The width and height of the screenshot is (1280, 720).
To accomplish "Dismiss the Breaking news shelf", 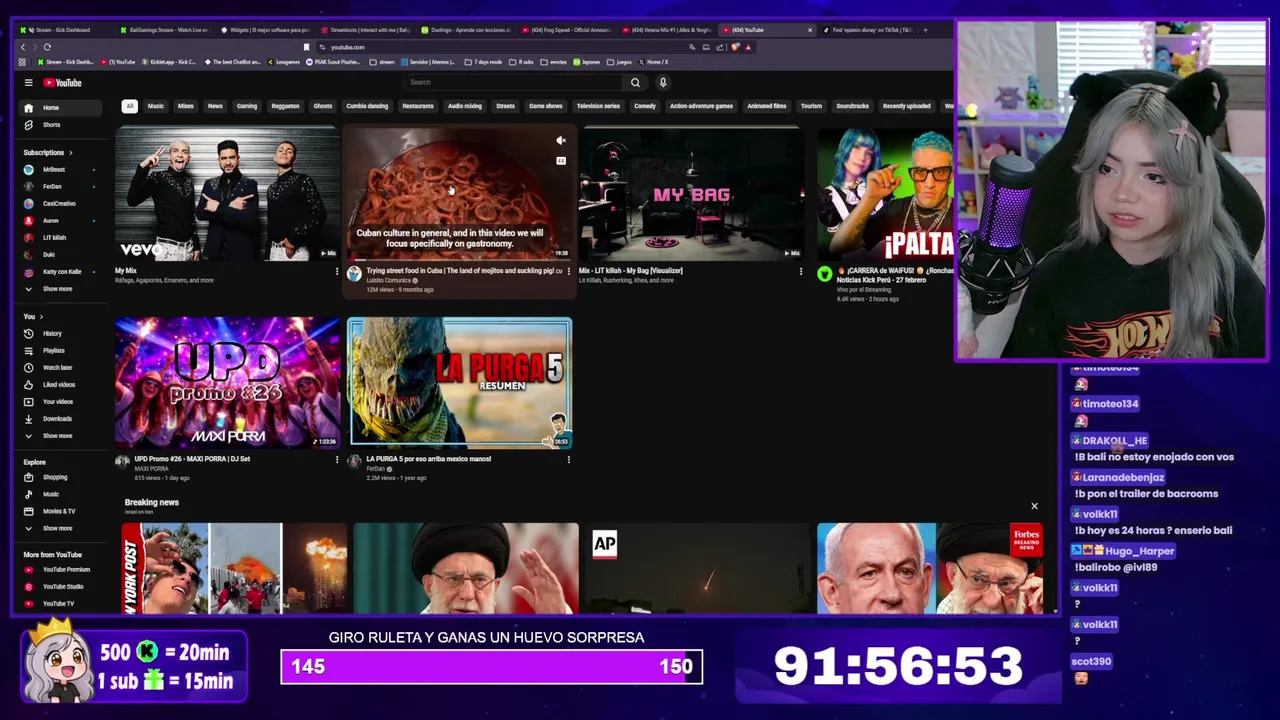I will tap(1034, 506).
